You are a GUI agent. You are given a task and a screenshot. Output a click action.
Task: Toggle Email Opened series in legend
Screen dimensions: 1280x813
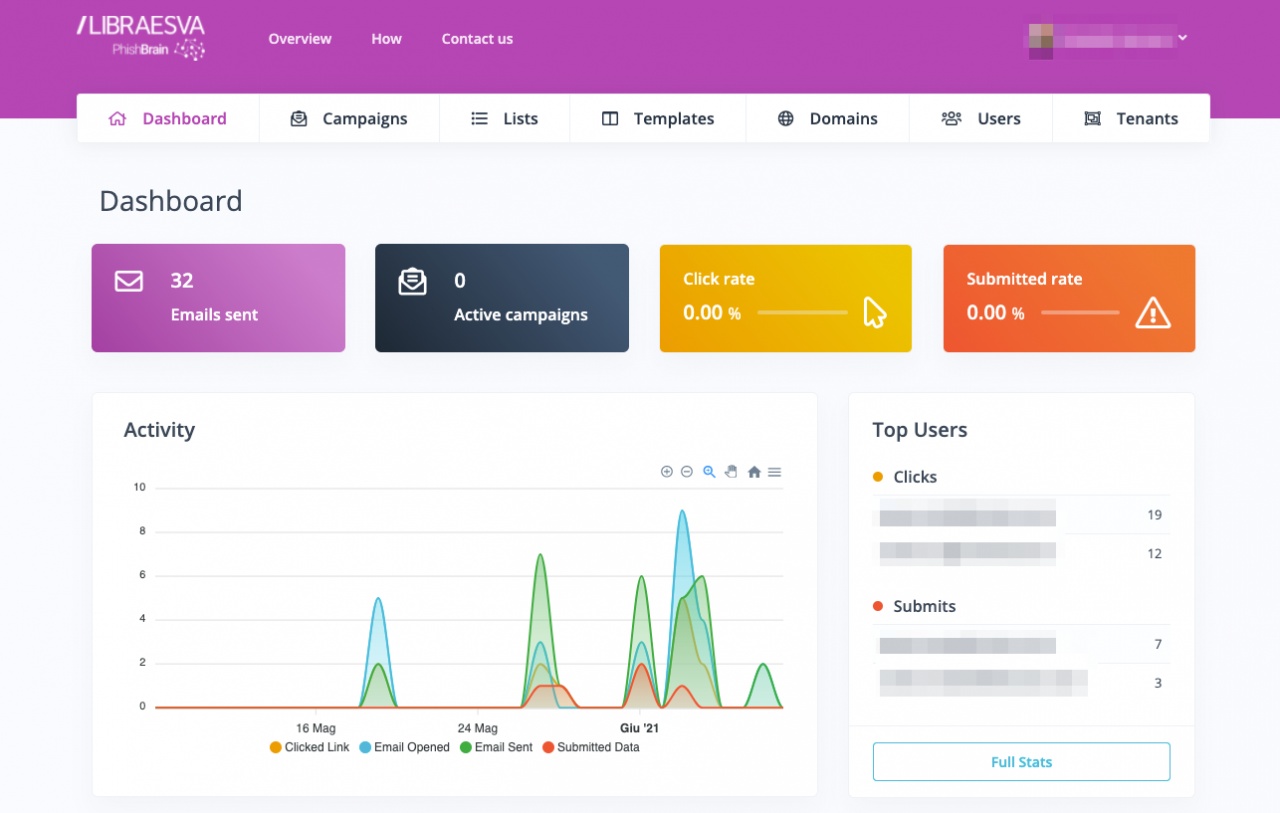(x=404, y=747)
